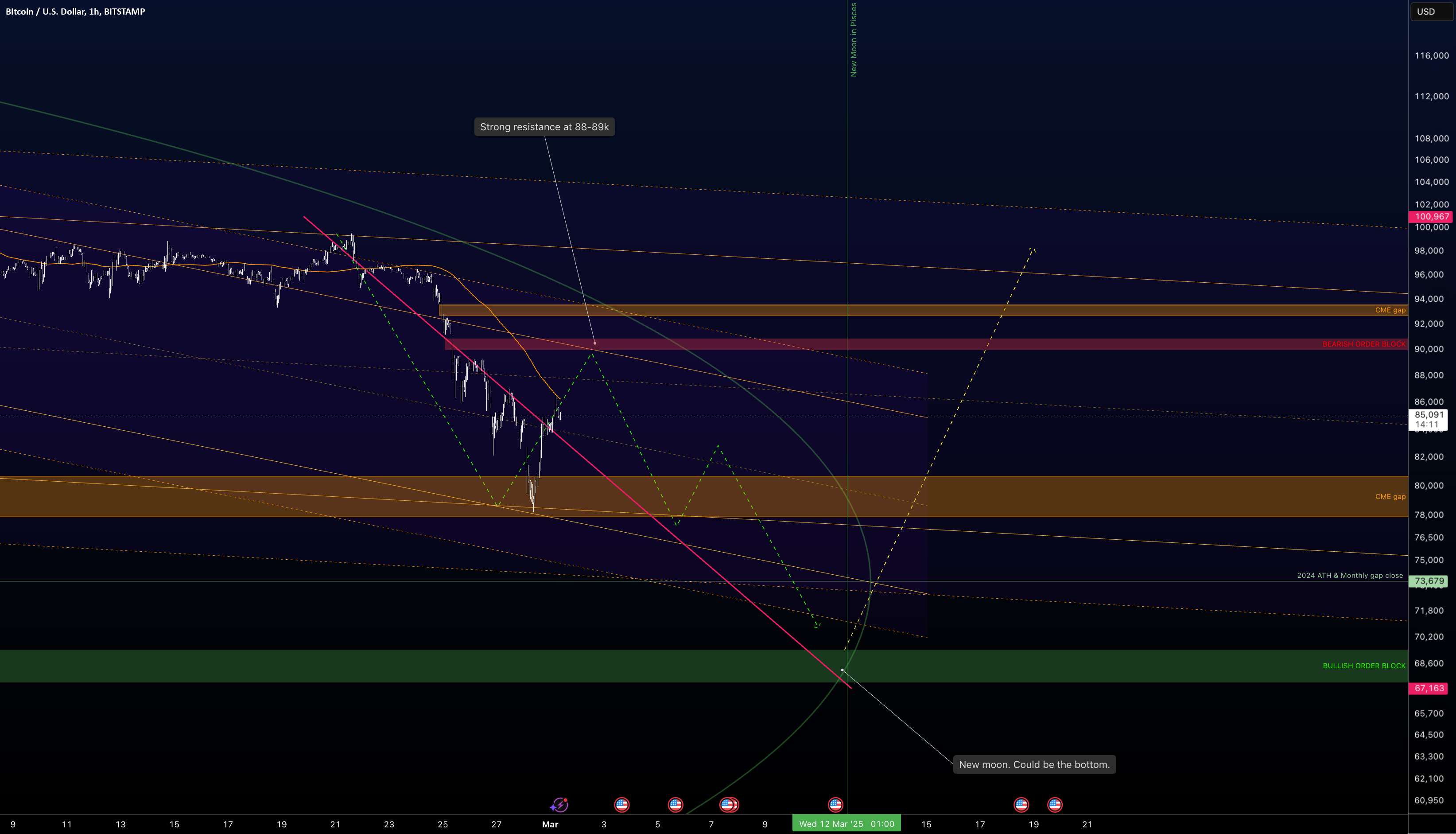The width and height of the screenshot is (1456, 834).
Task: Select the BEARISH ORDER BLOCK label
Action: [x=1364, y=344]
